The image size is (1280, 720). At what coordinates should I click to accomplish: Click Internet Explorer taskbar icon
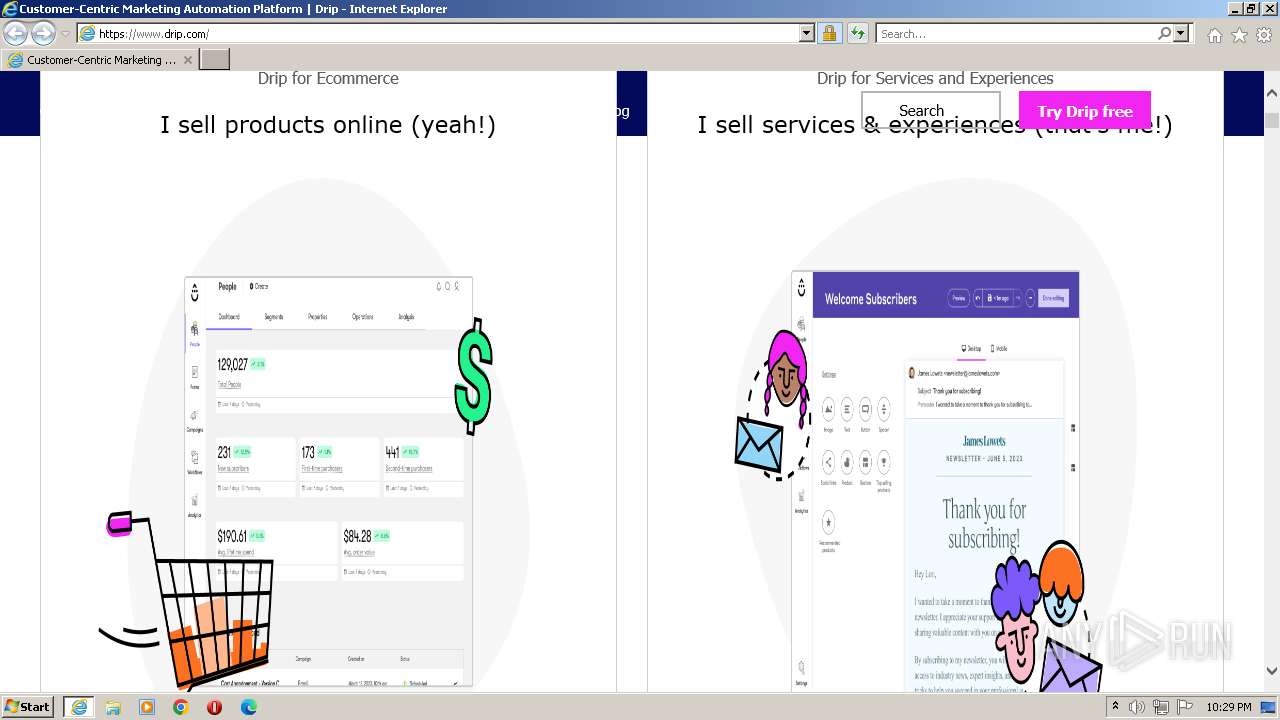[x=79, y=707]
